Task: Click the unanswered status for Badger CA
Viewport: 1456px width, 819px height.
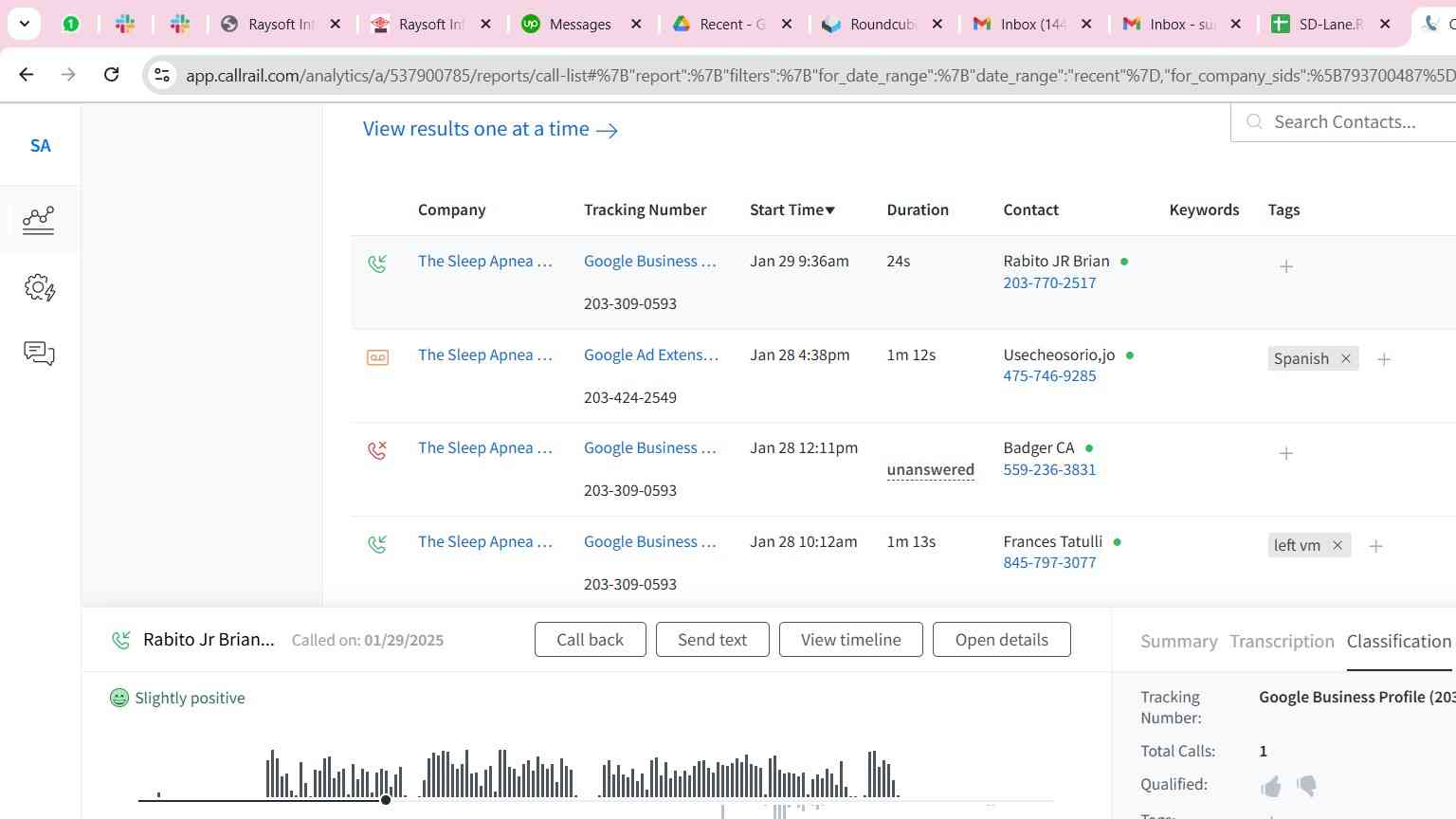Action: [x=930, y=469]
